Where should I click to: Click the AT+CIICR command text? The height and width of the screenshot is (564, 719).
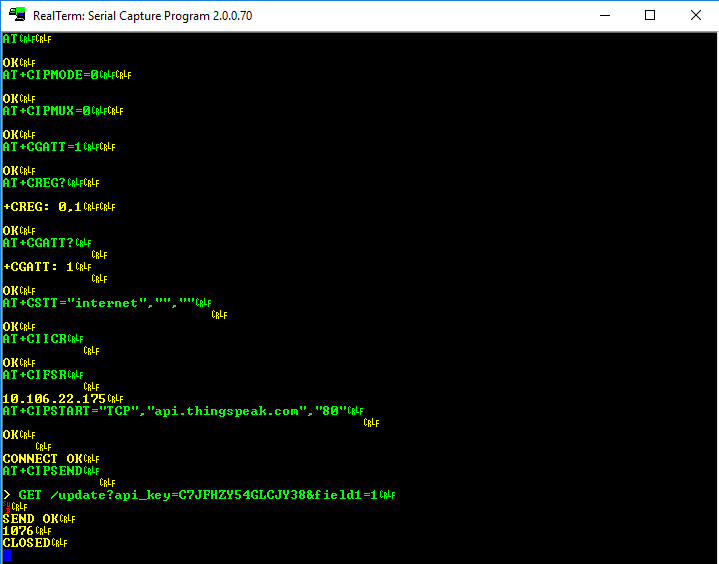pyautogui.click(x=34, y=339)
